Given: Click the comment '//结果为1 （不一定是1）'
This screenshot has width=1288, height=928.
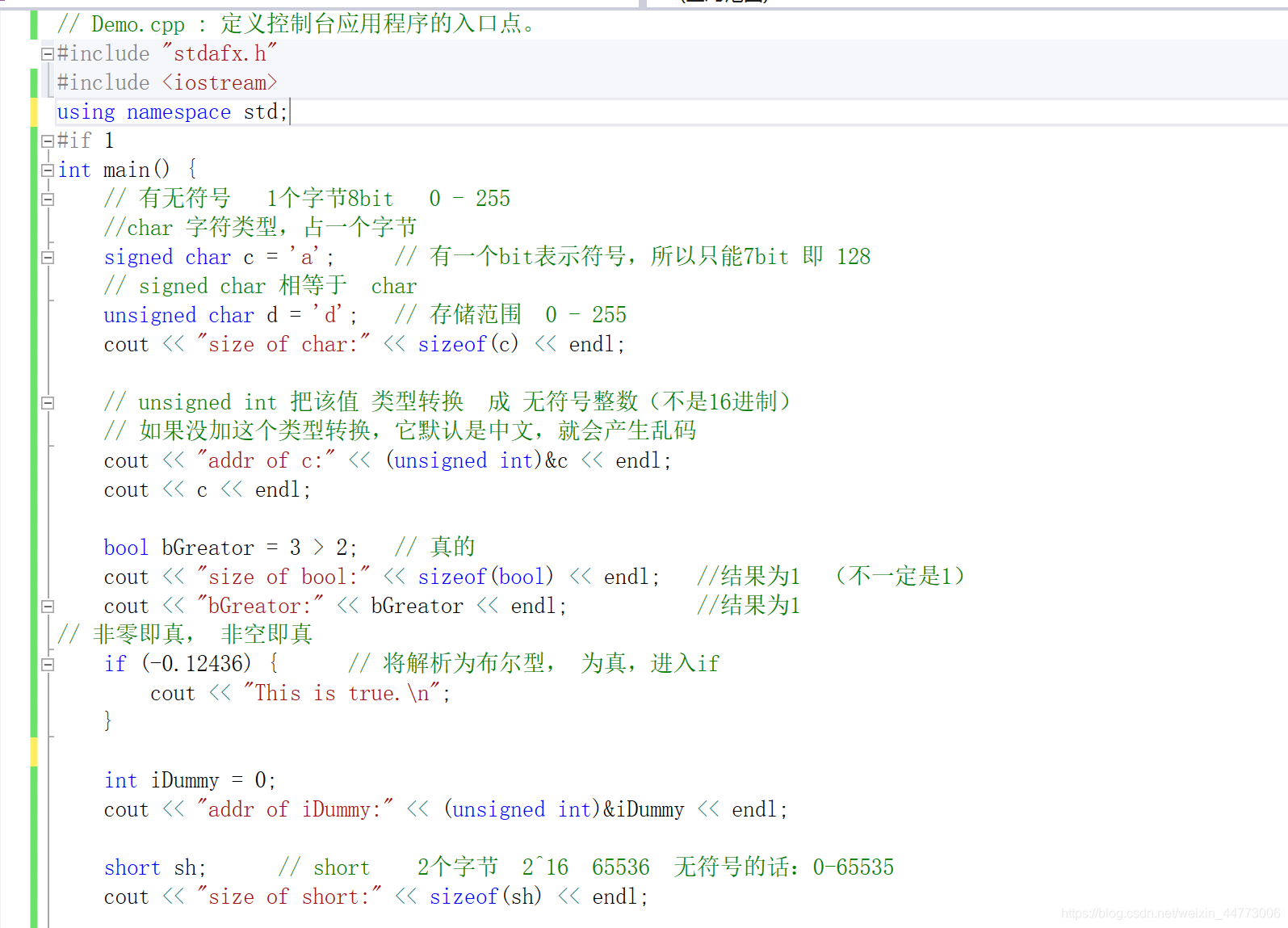Looking at the screenshot, I should (831, 577).
